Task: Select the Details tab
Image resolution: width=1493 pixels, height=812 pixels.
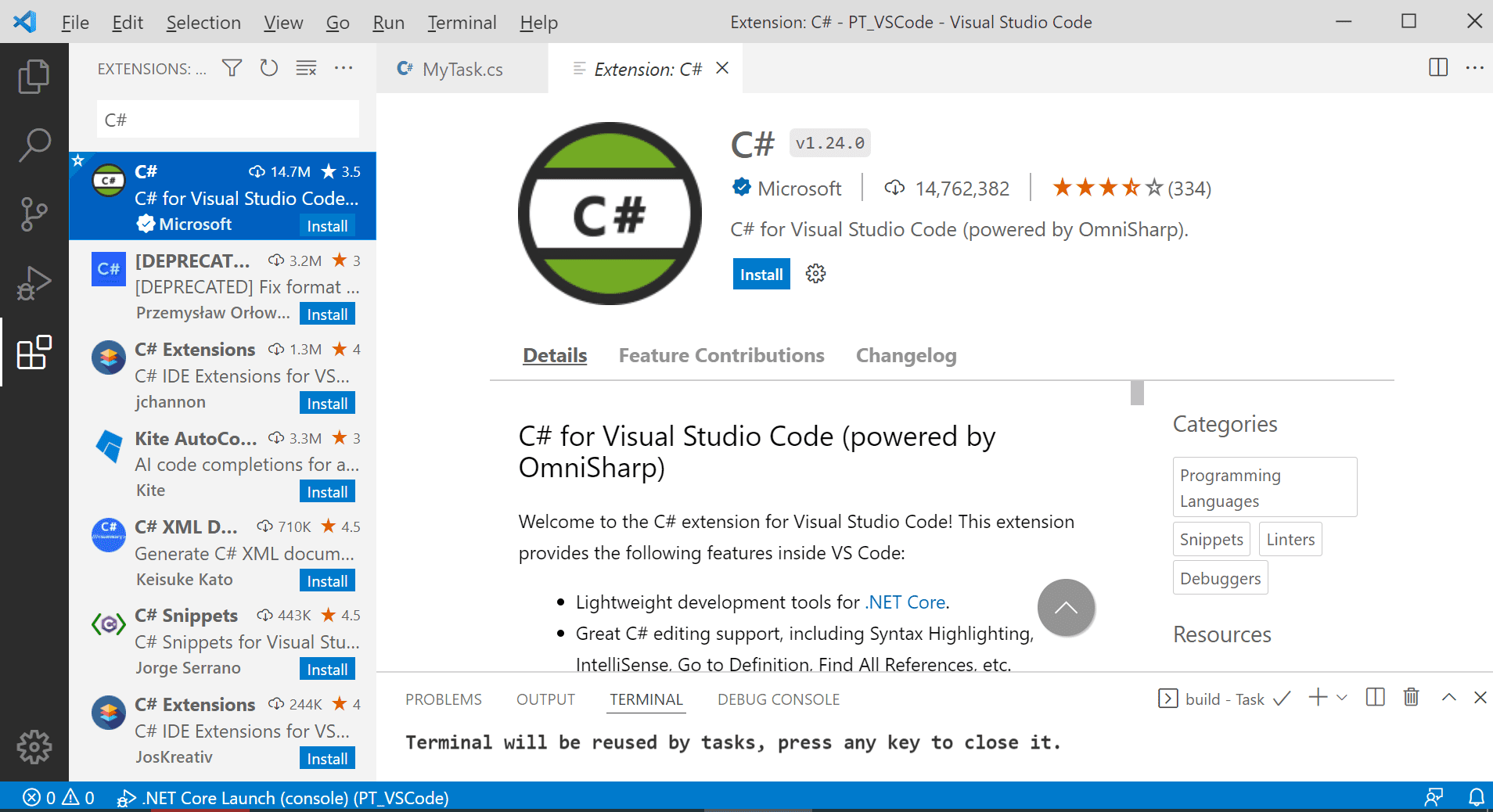Action: (555, 355)
